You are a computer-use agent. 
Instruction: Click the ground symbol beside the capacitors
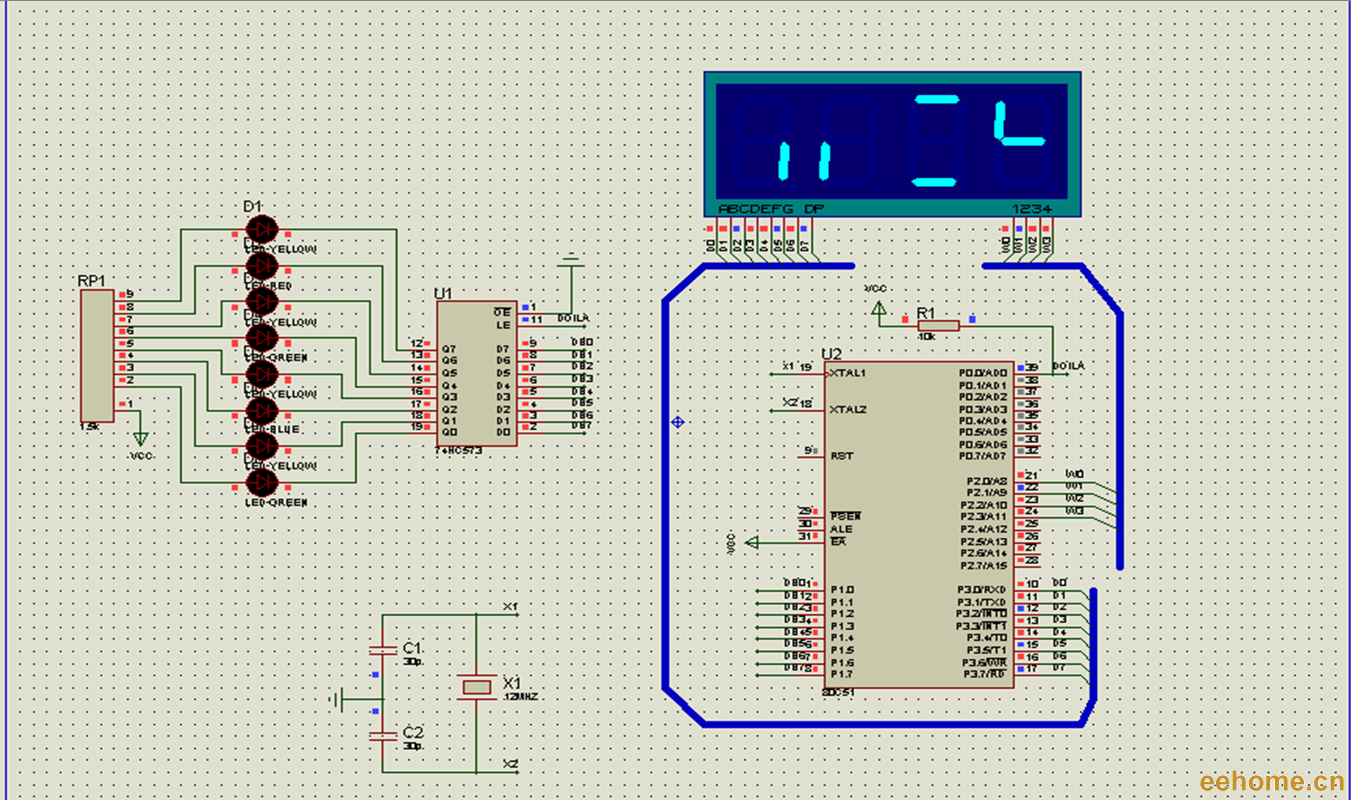pos(338,698)
